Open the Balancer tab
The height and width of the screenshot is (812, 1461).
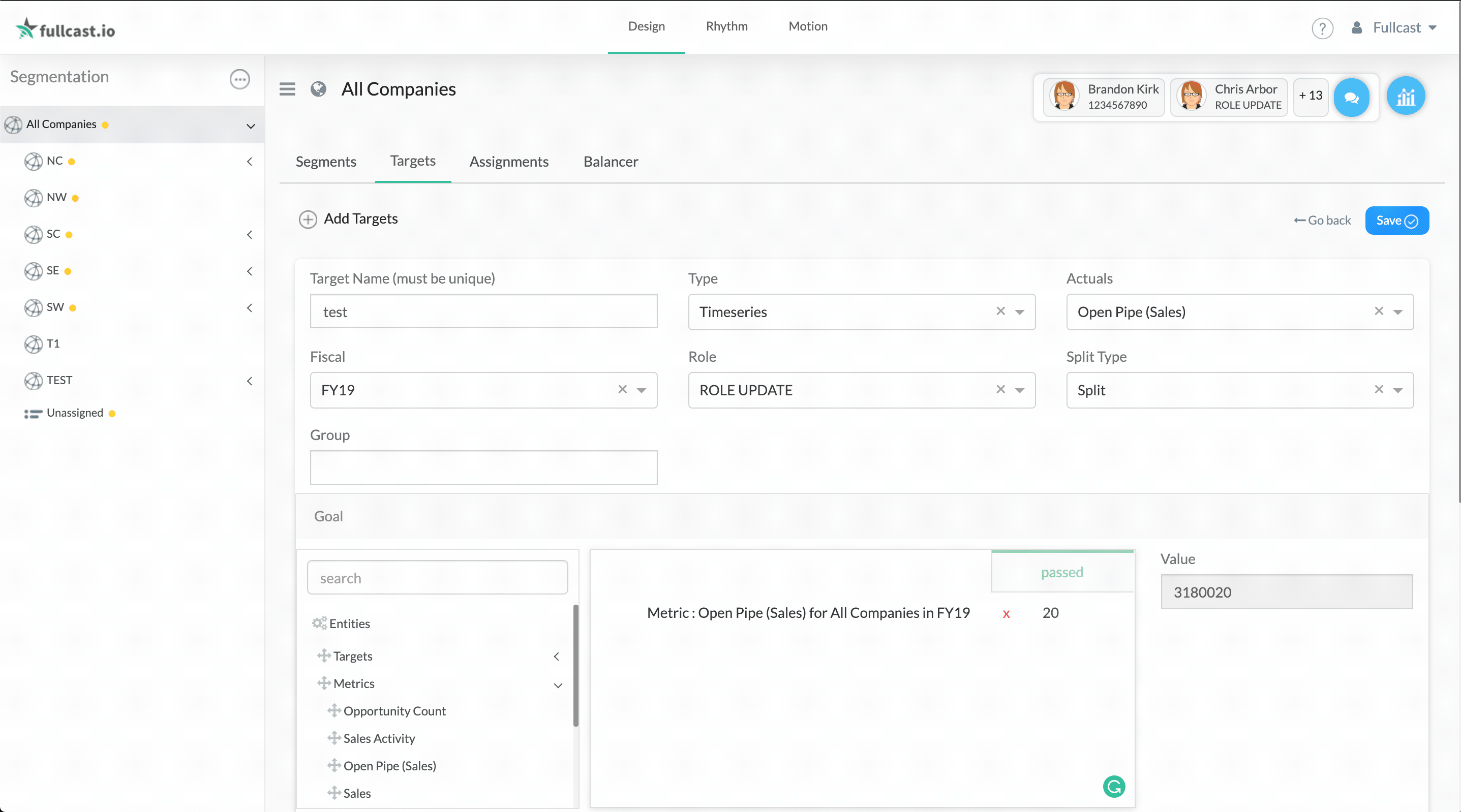(610, 162)
